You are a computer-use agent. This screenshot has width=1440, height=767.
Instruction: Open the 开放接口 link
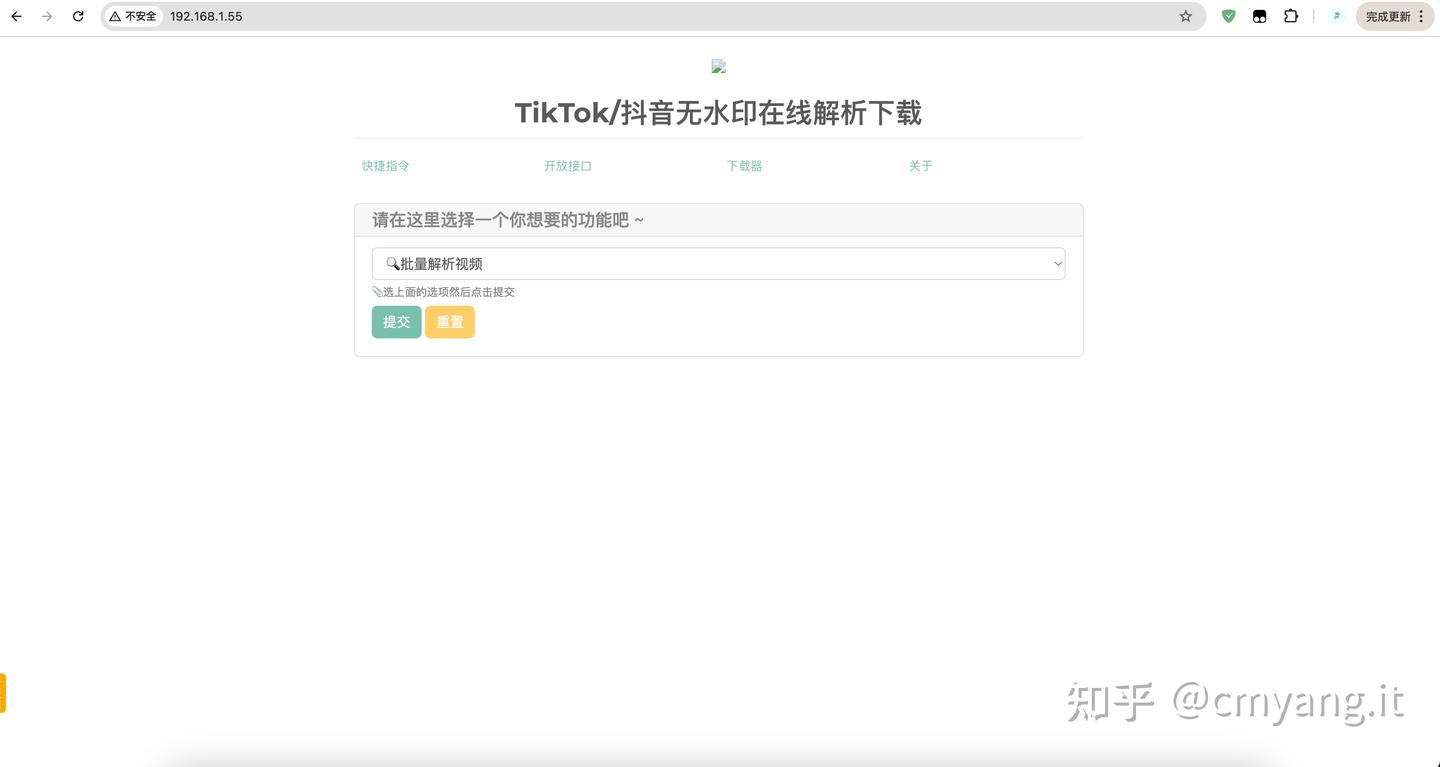568,166
